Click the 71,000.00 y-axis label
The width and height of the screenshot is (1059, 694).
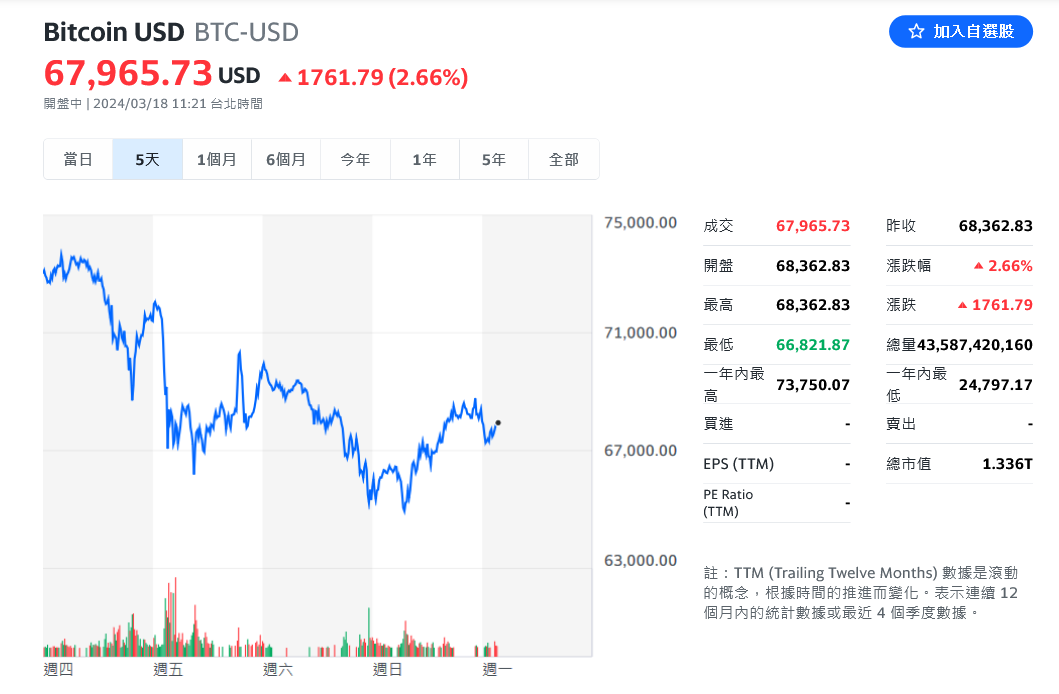click(640, 333)
